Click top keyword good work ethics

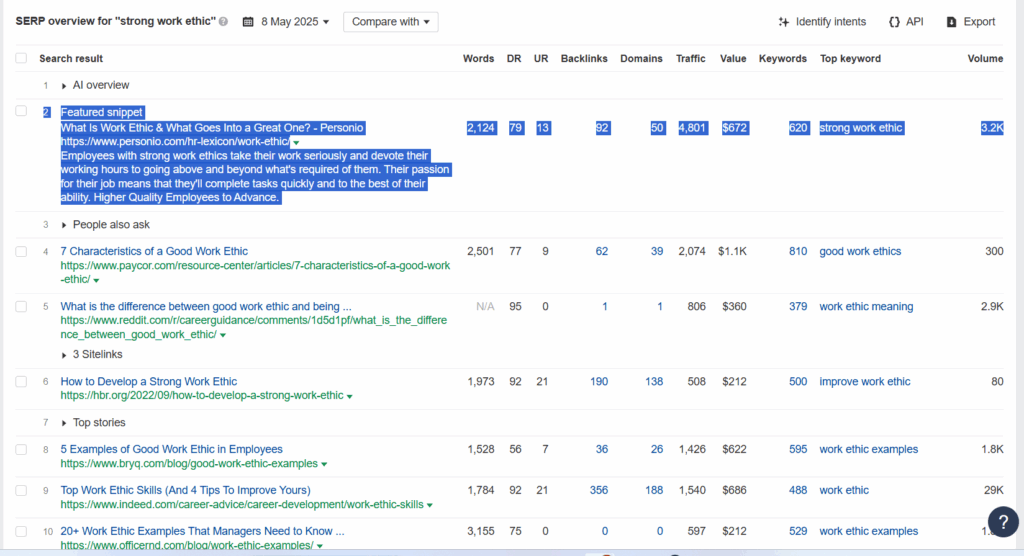pyautogui.click(x=860, y=251)
